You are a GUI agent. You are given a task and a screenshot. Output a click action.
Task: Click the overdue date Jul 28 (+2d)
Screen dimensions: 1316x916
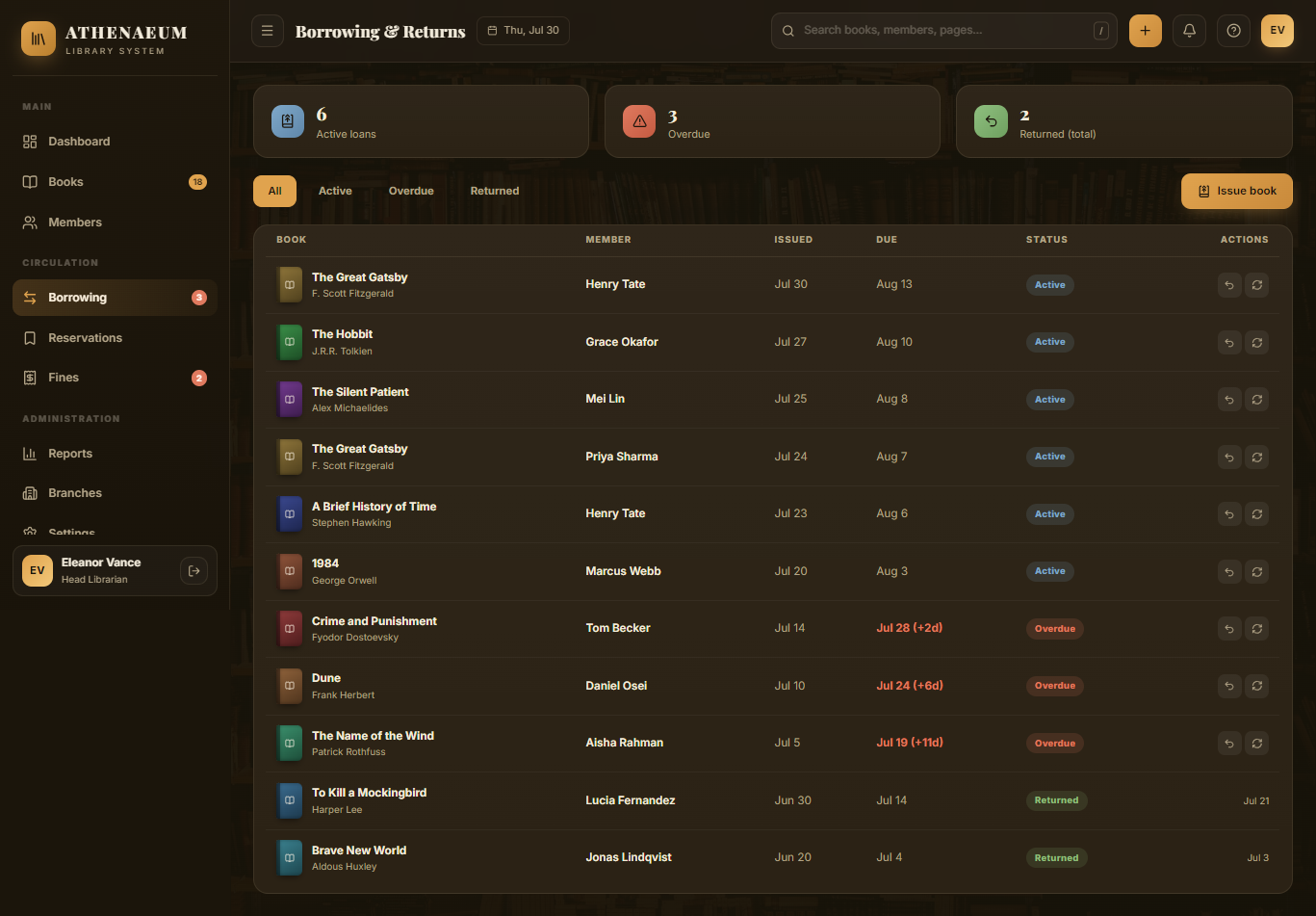click(x=909, y=628)
